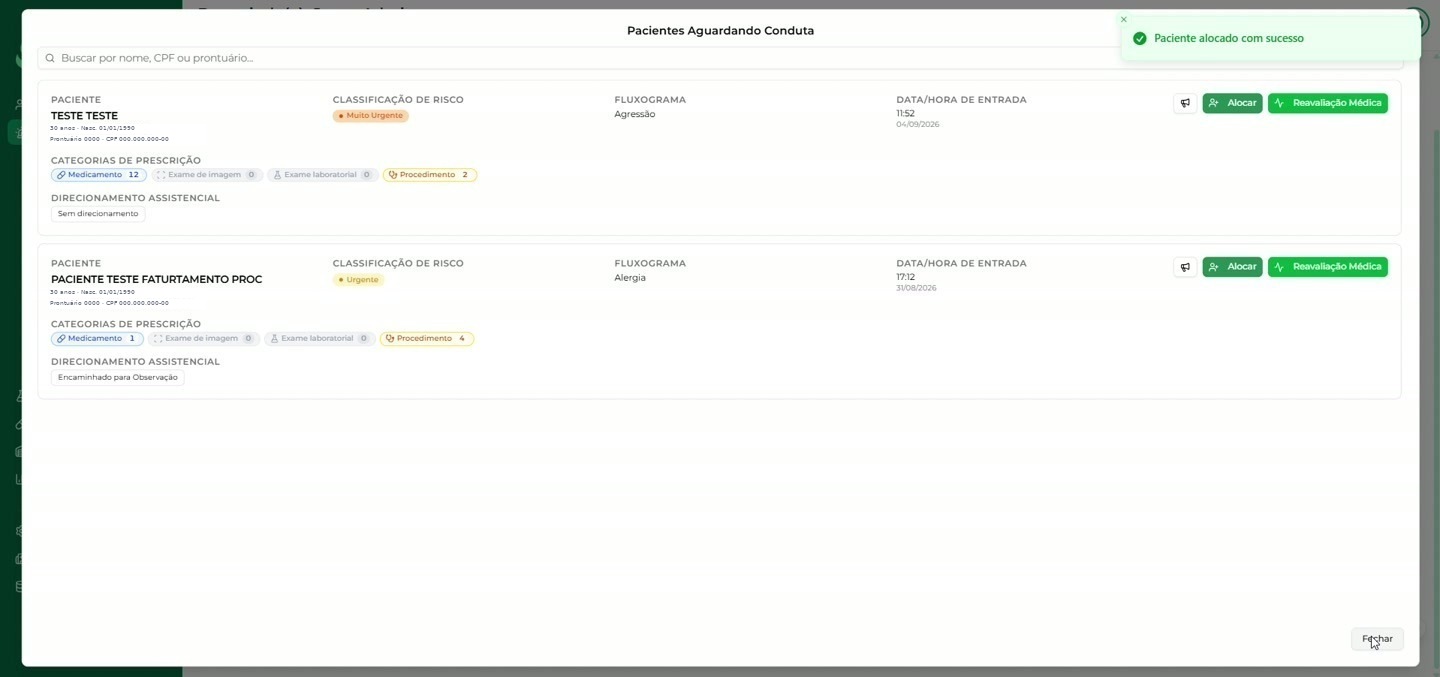The width and height of the screenshot is (1440, 677).
Task: Click the Muito Urgente risk badge
Action: click(x=371, y=116)
